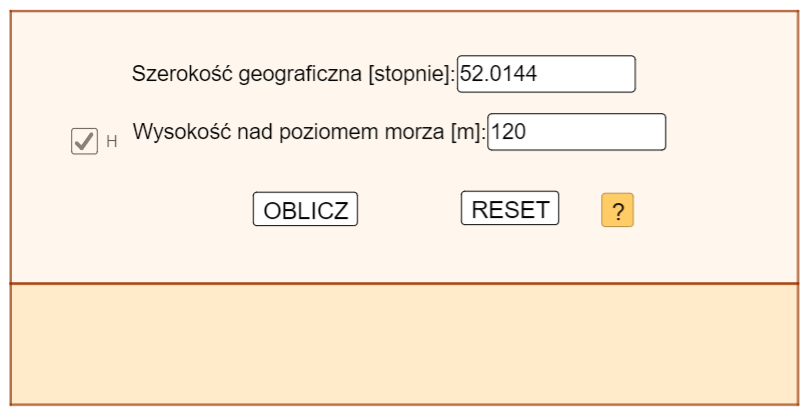Clear the form with RESET

510,209
